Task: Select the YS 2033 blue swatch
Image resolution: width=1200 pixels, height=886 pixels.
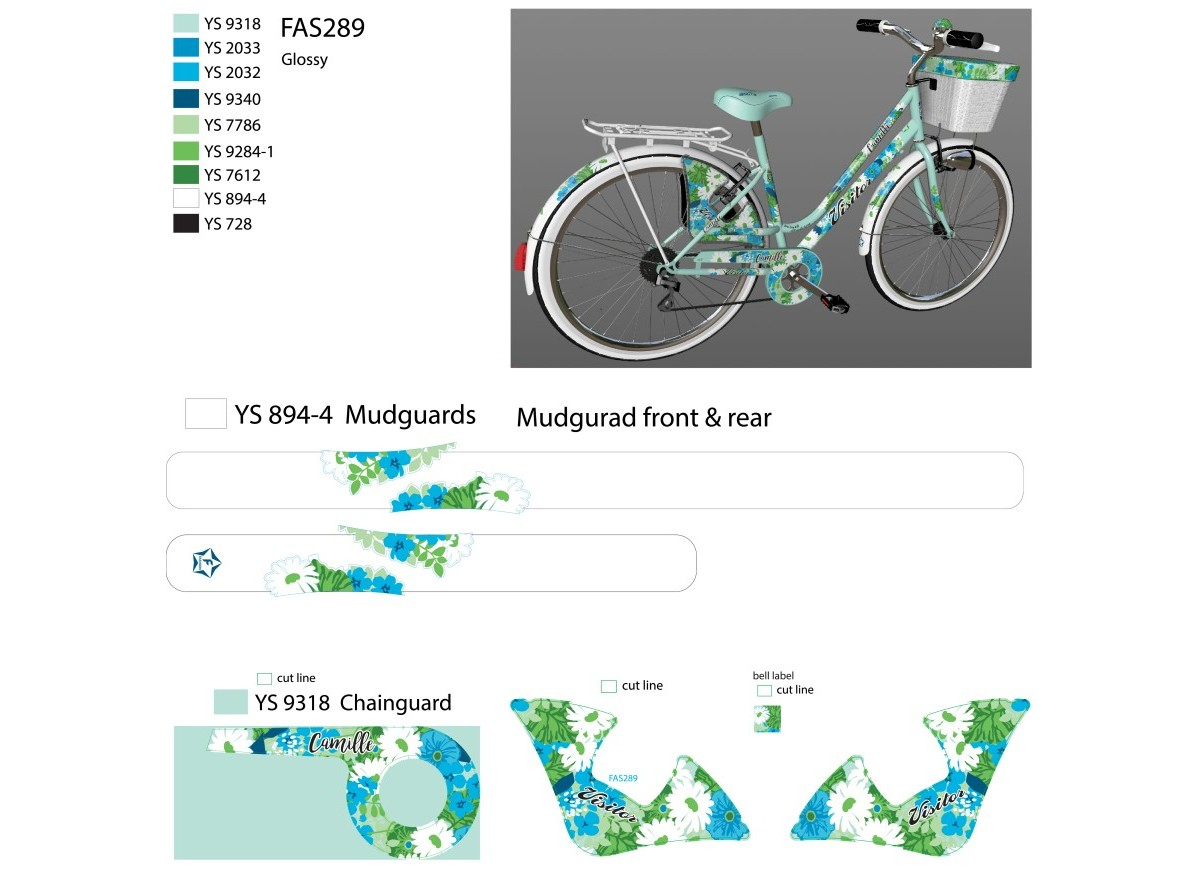Action: click(186, 47)
